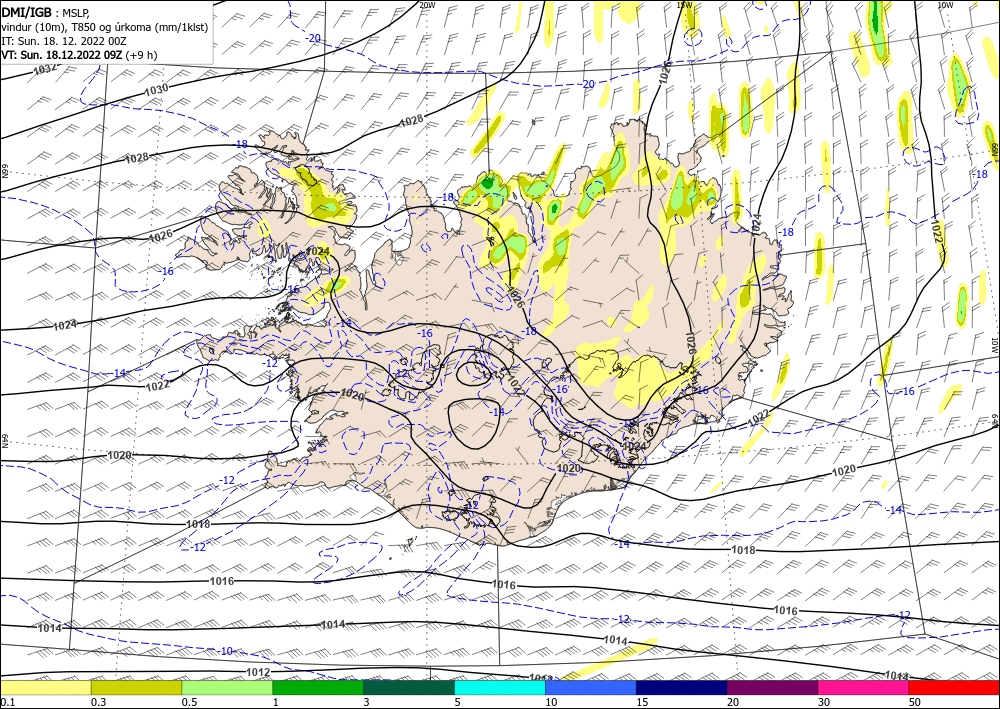Click the legend value "15"
This screenshot has height=709, width=1000.
coord(642,702)
